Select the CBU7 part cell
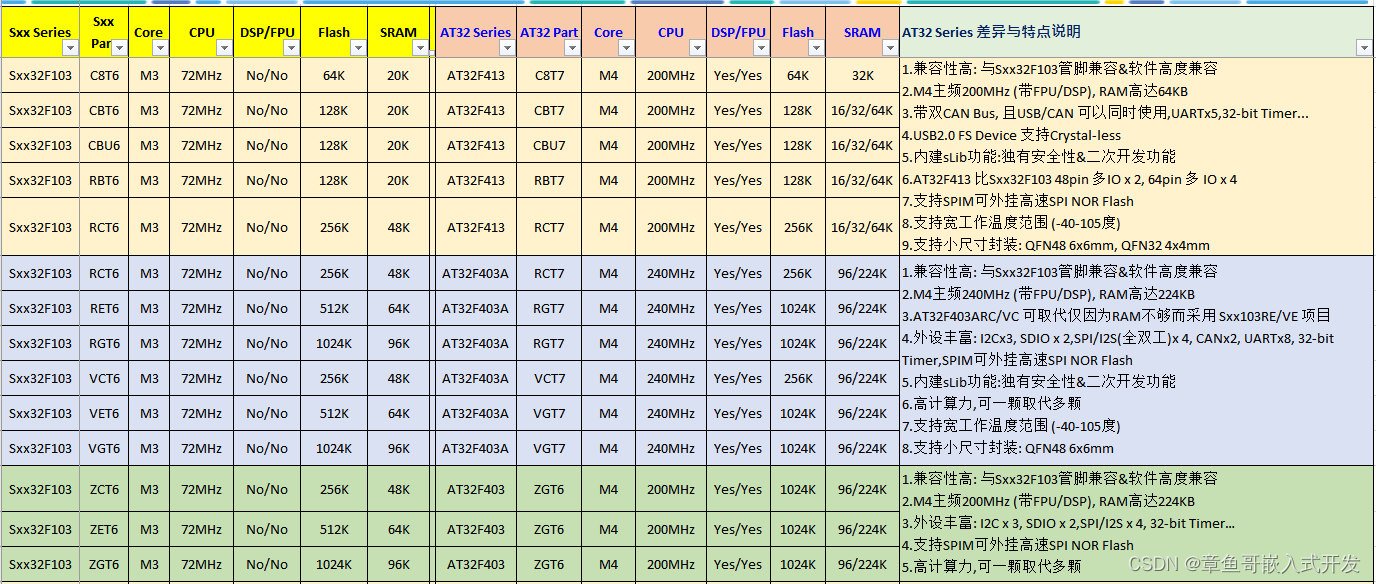Image resolution: width=1376 pixels, height=584 pixels. pos(549,145)
